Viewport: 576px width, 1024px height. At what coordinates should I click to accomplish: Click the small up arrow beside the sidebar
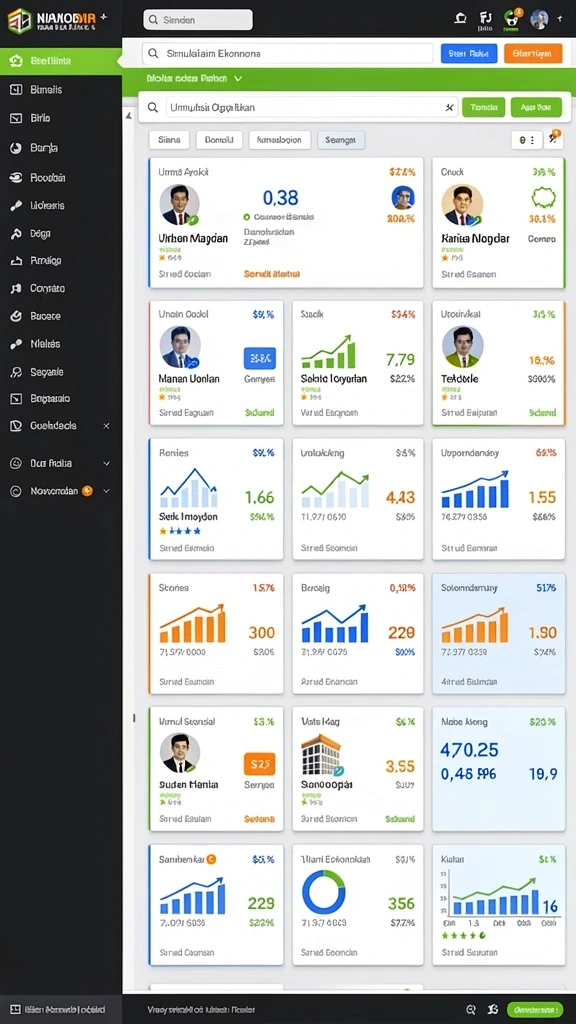coord(129,116)
